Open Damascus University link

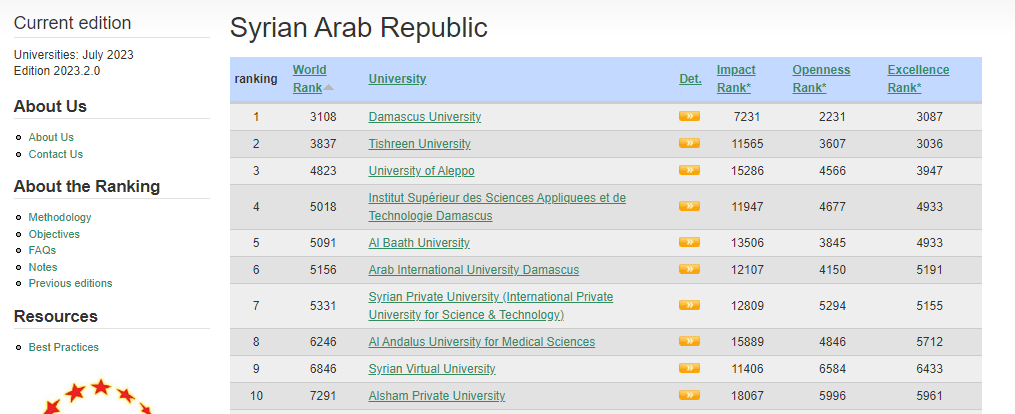point(425,117)
